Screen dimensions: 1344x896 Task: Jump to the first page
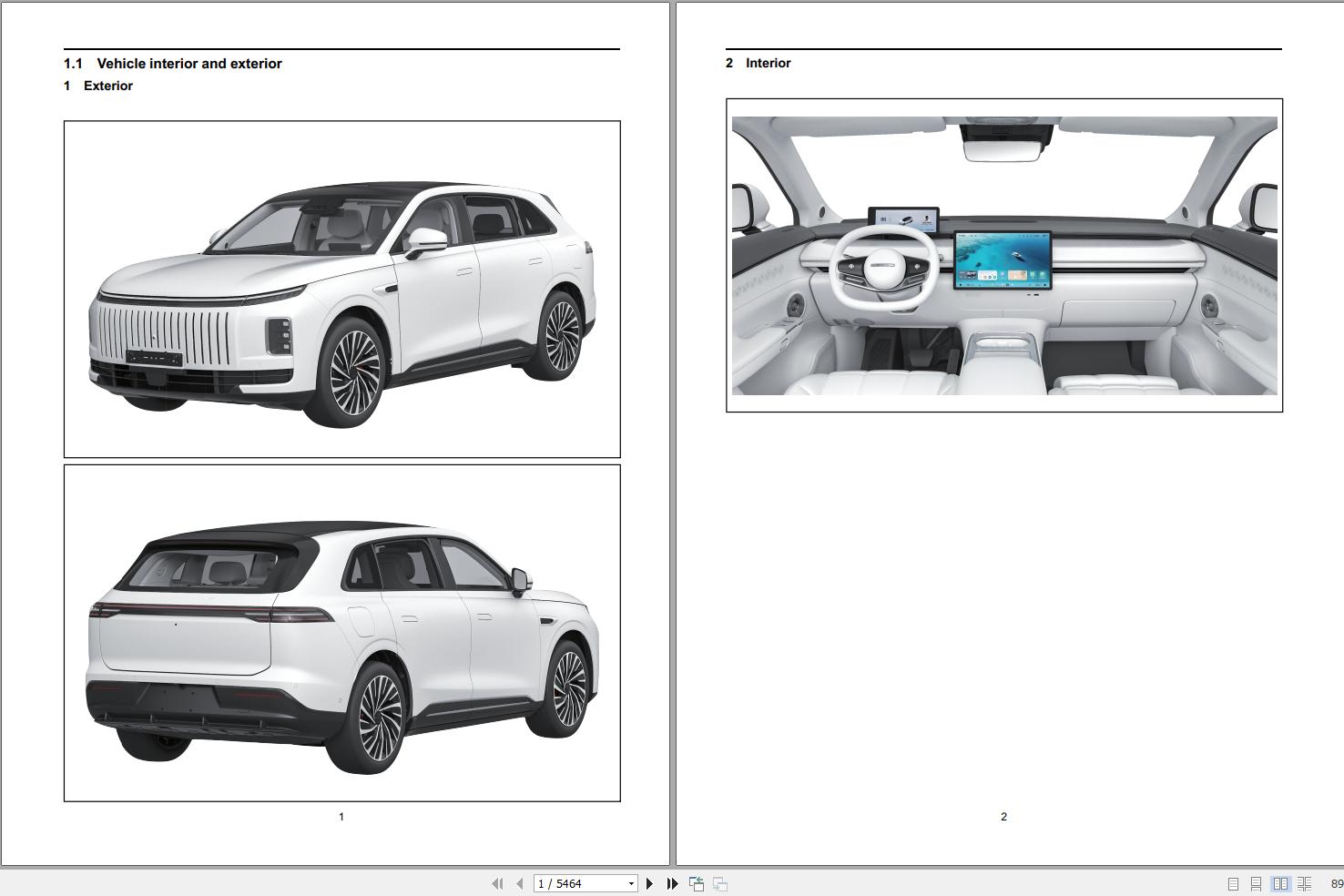coord(497,883)
